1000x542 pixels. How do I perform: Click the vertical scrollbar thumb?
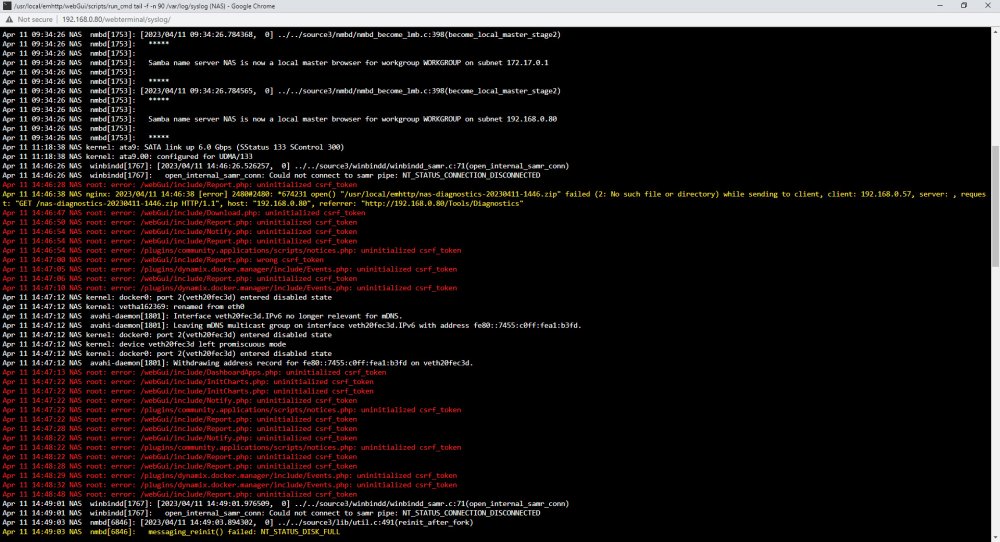(996, 207)
